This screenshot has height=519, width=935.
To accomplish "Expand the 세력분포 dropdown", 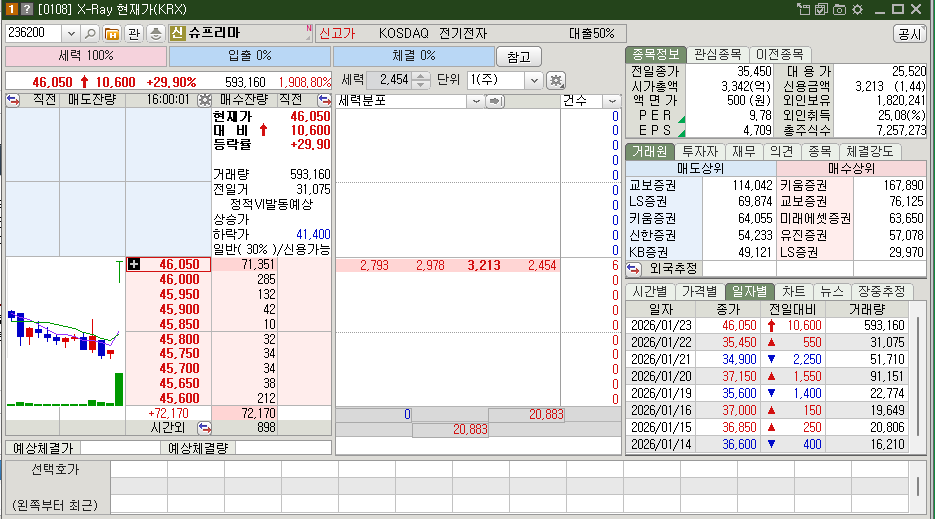I will point(476,101).
